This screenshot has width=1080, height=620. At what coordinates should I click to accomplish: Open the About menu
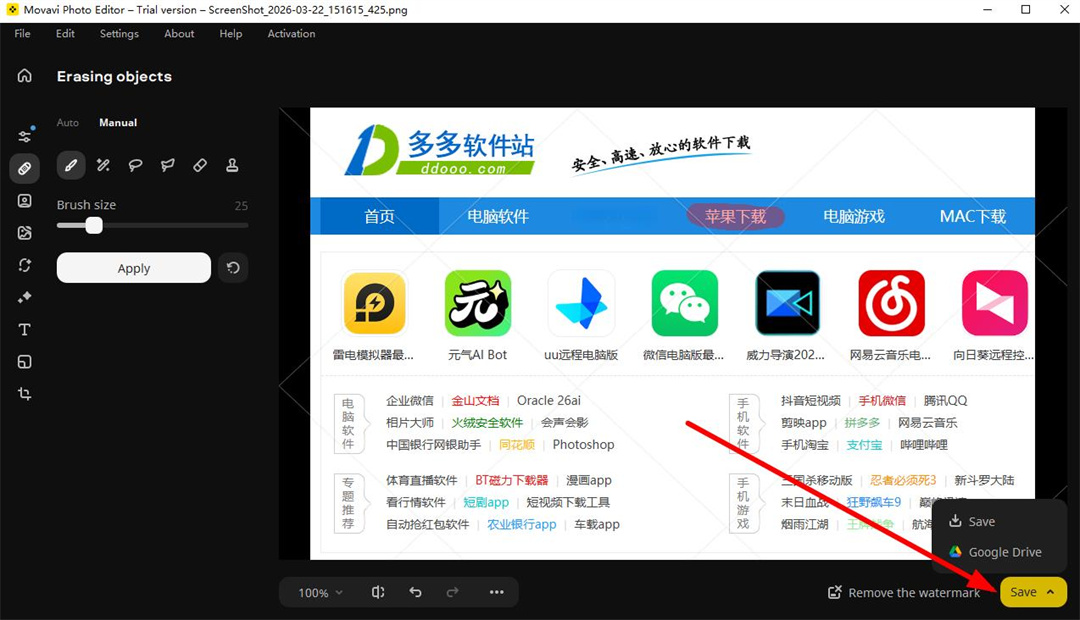click(179, 34)
